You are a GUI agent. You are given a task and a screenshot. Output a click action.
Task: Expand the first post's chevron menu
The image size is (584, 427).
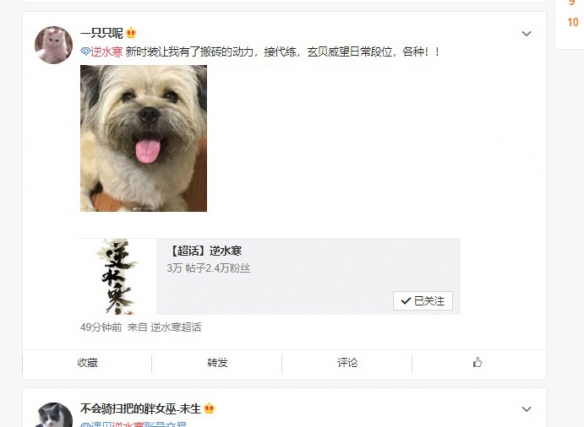point(526,34)
